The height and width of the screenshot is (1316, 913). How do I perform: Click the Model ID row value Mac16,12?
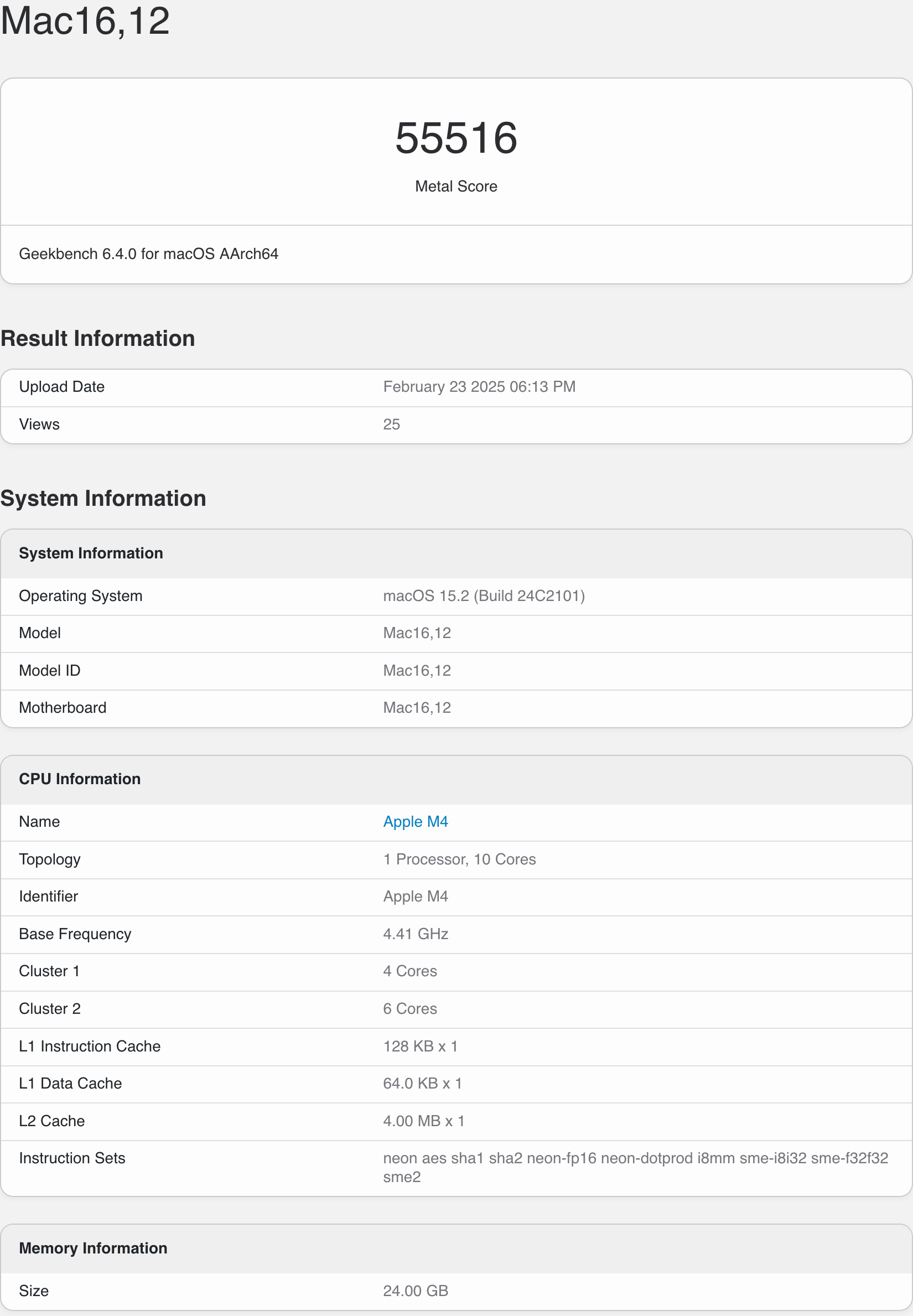pos(417,671)
